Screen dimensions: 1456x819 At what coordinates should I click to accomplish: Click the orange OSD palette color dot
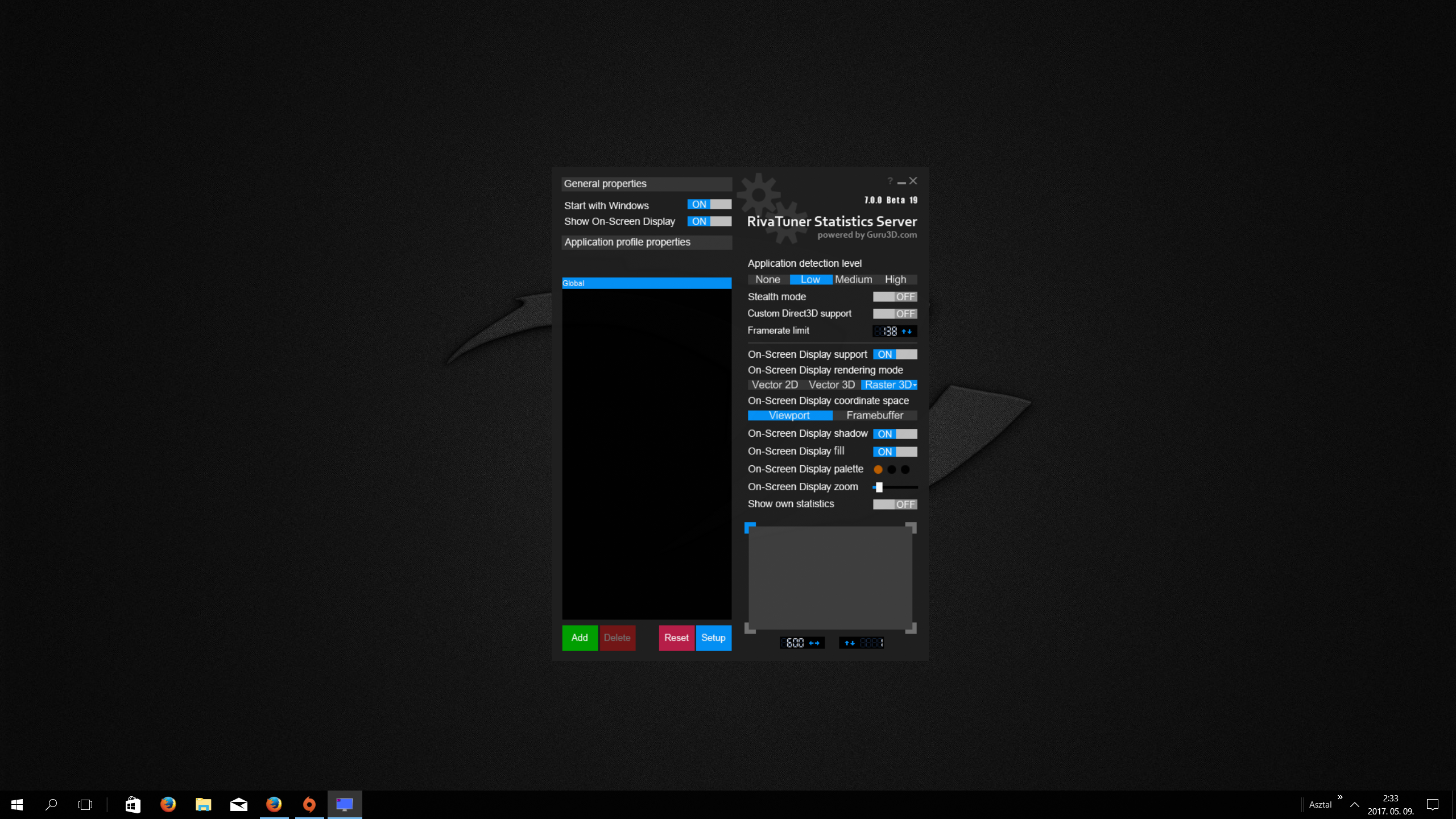[x=878, y=470]
